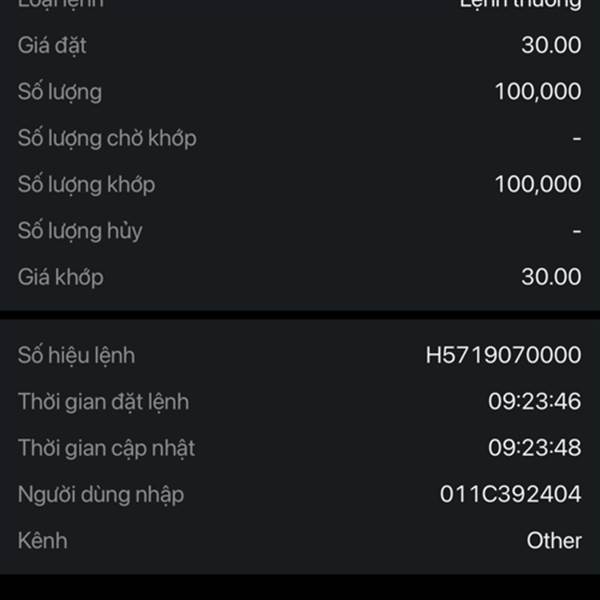
Task: Tap the Thời gian đặt lệnh label
Action: coord(103,402)
